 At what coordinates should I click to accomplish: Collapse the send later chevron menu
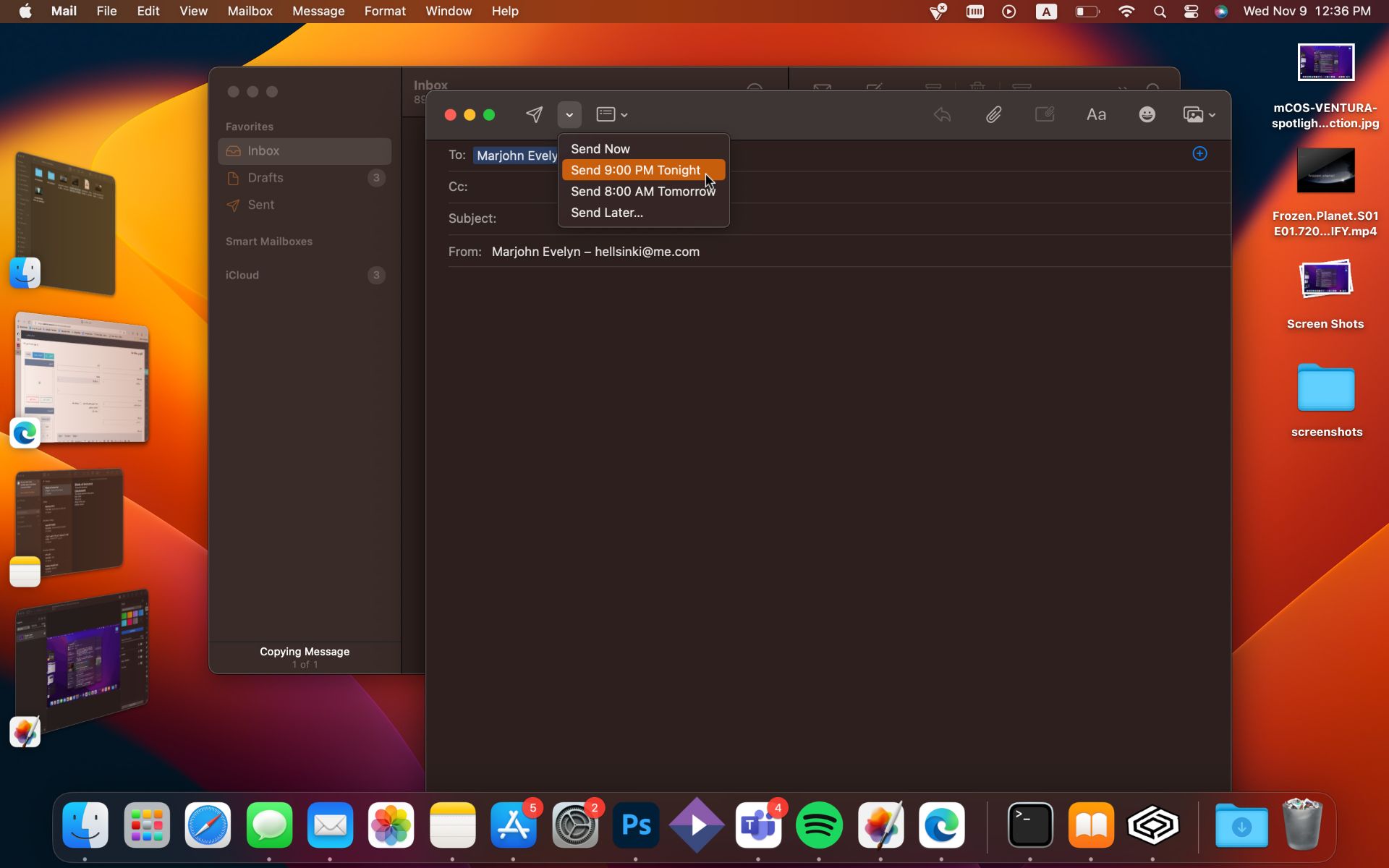coord(569,114)
